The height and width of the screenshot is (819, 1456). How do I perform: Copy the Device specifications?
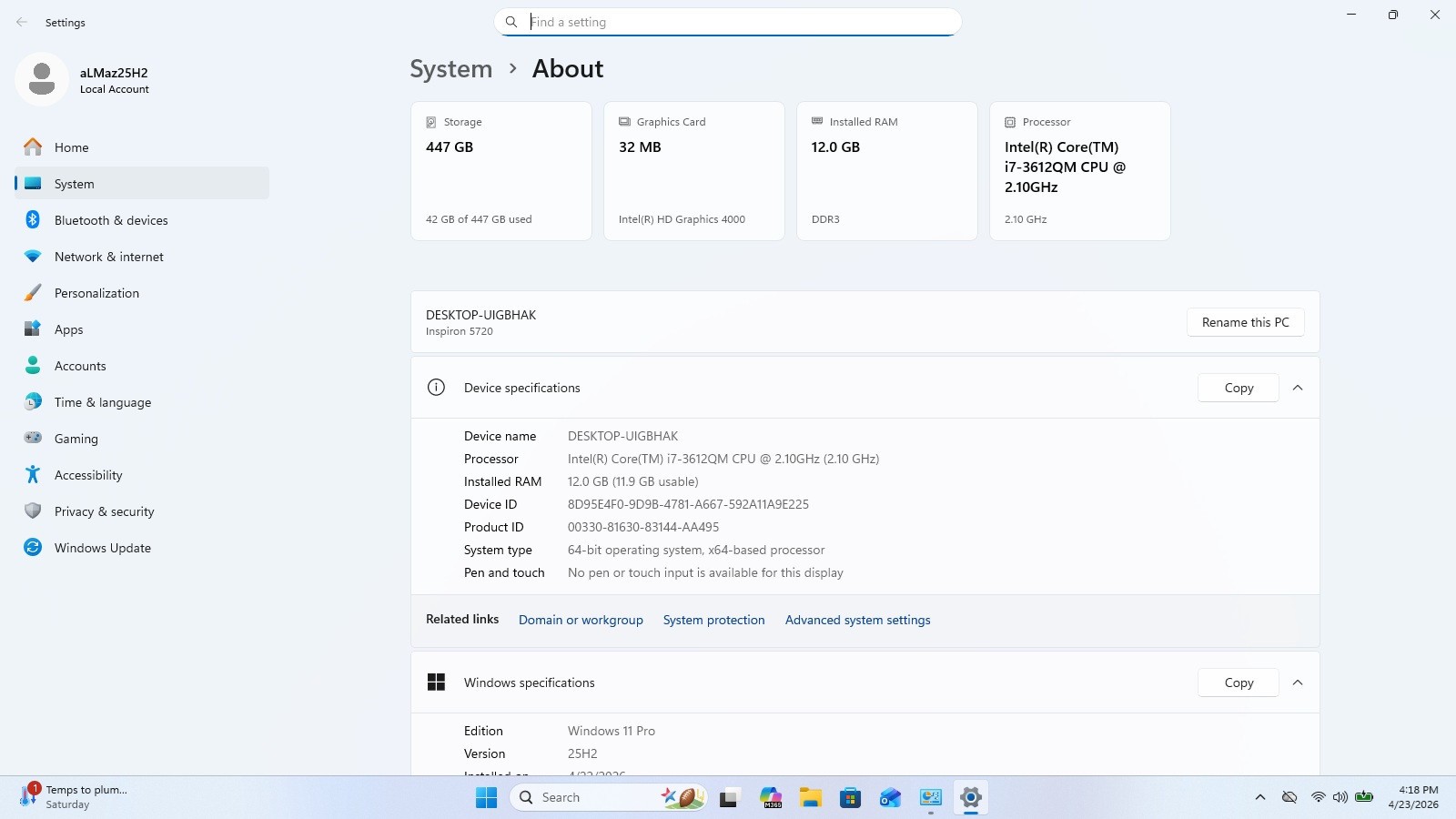(x=1239, y=388)
